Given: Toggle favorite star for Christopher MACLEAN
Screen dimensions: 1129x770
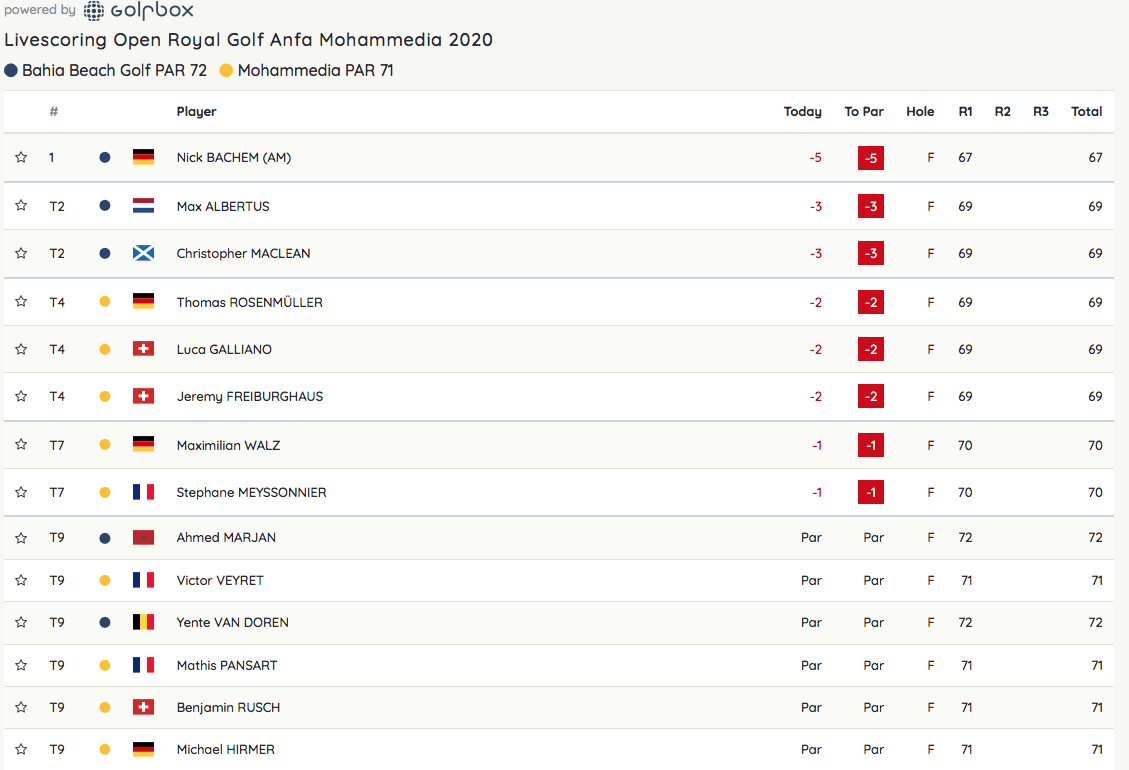Looking at the screenshot, I should 21,253.
